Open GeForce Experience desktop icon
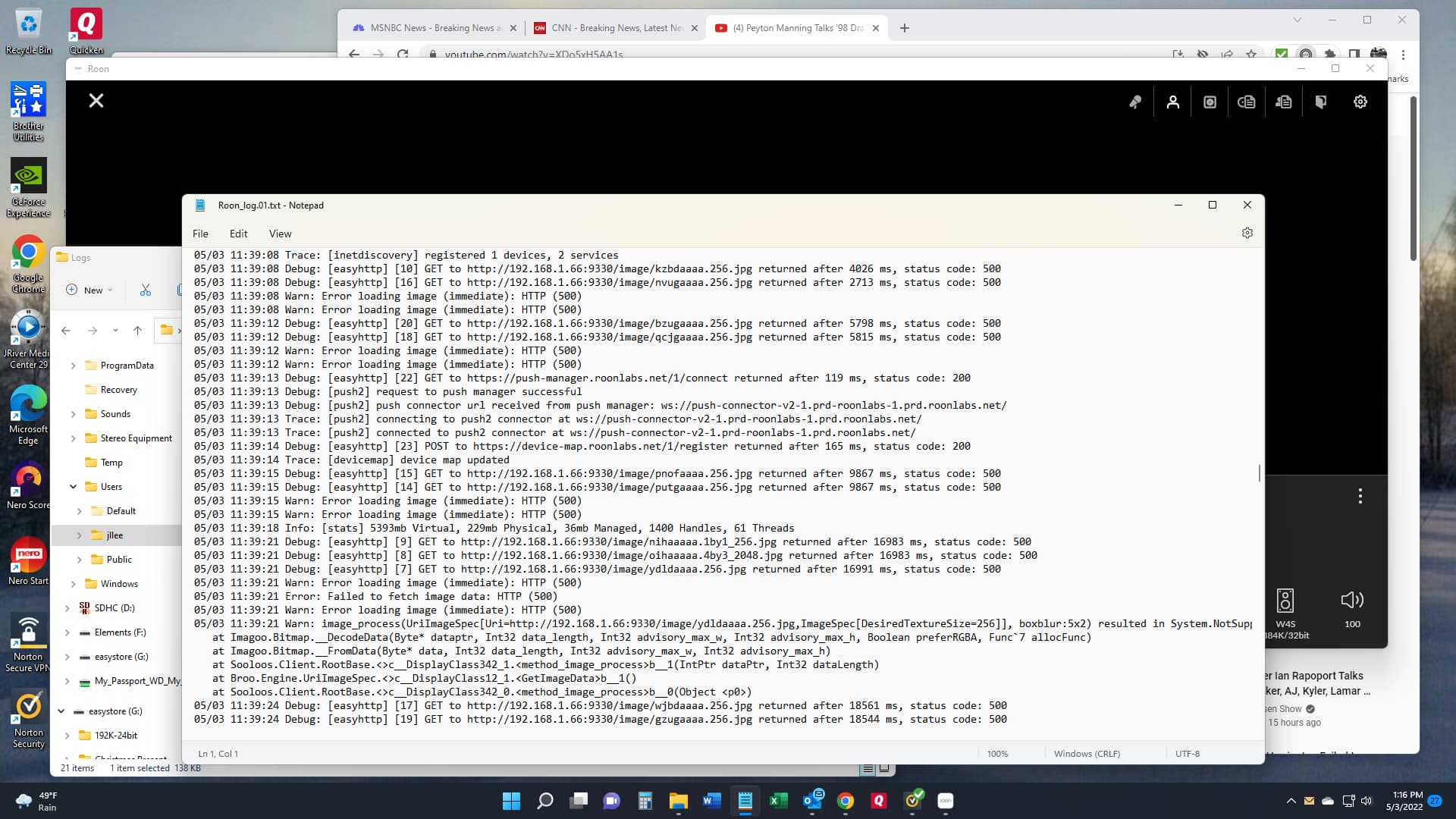 [x=28, y=188]
